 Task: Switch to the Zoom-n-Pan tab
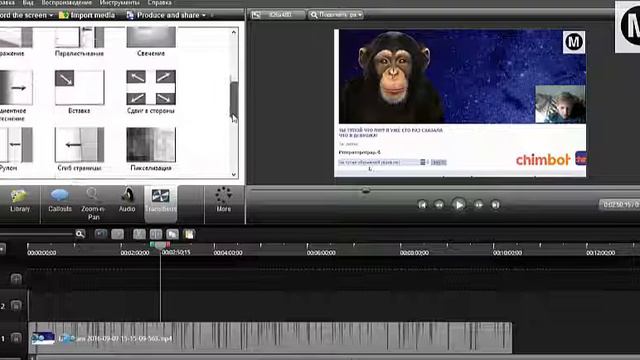93,203
